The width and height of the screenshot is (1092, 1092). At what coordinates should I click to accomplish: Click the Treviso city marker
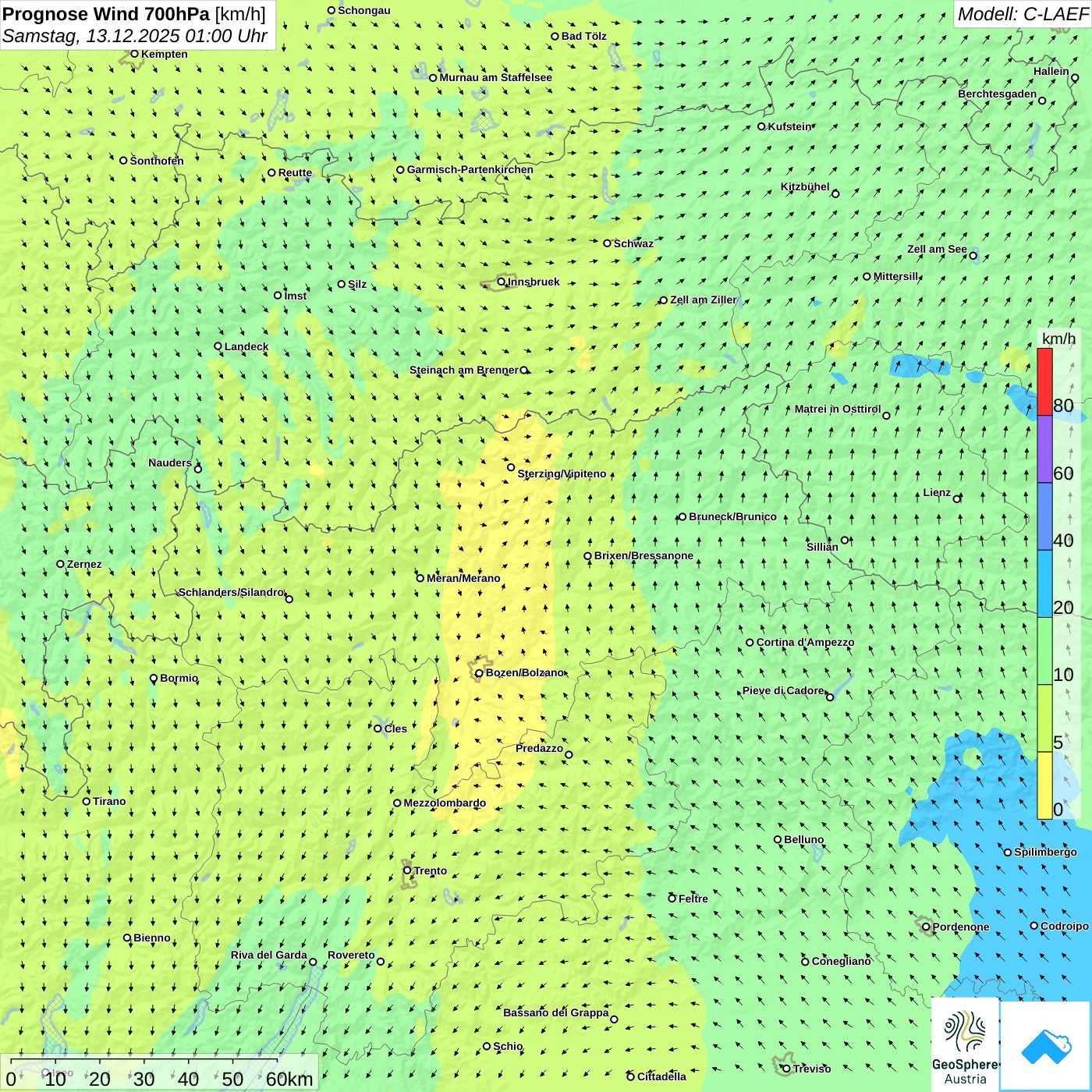pyautogui.click(x=786, y=1069)
